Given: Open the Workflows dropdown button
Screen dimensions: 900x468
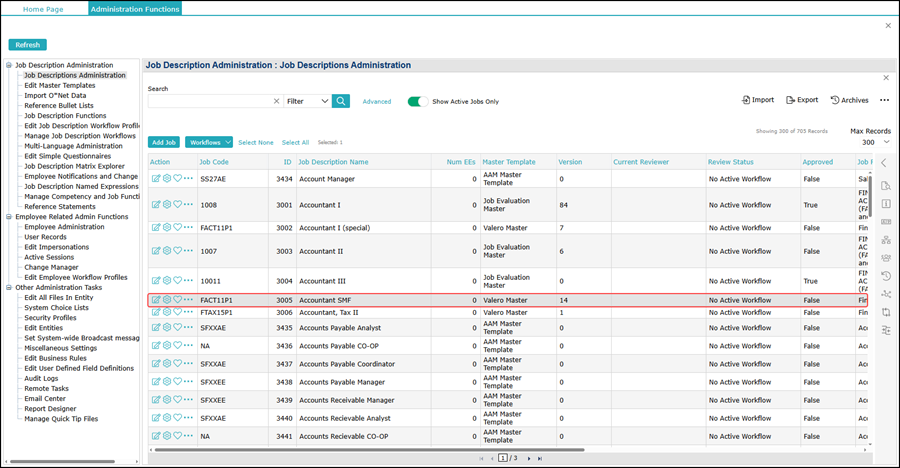Looking at the screenshot, I should tap(208, 142).
